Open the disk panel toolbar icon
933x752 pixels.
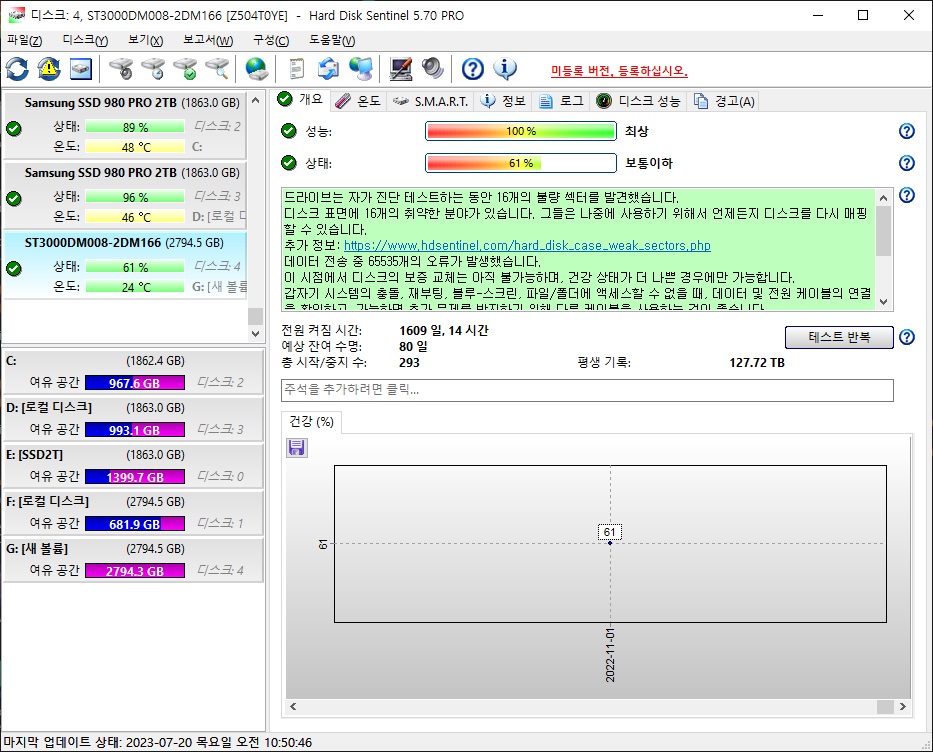[81, 69]
